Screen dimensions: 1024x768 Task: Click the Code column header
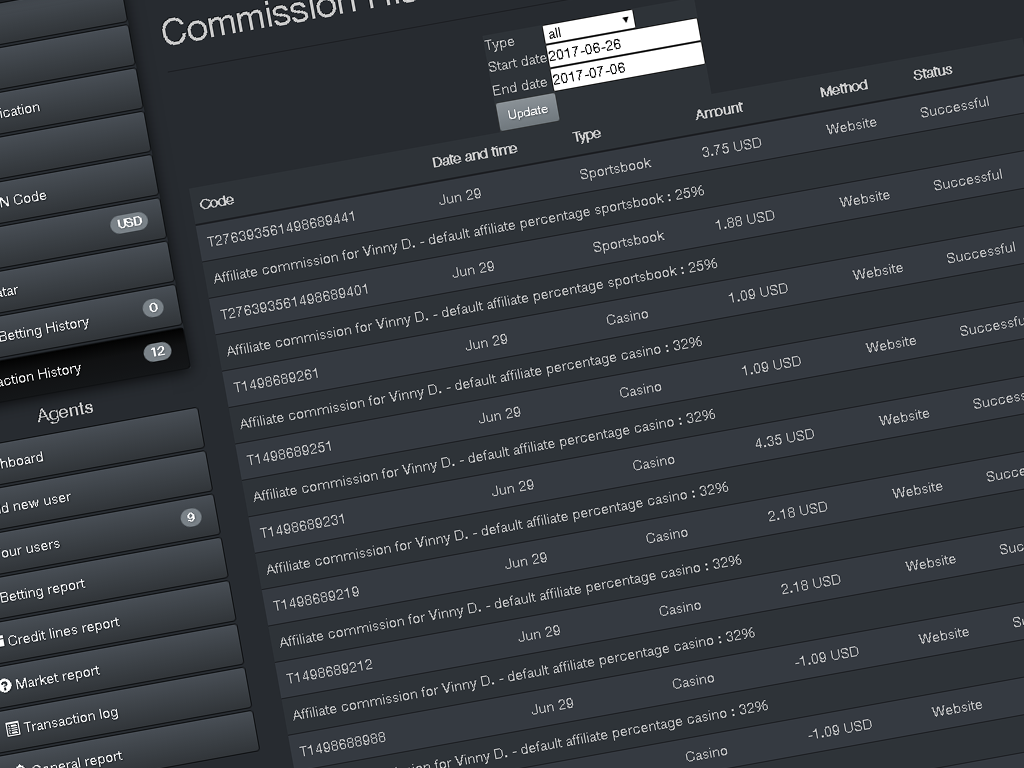click(x=217, y=202)
